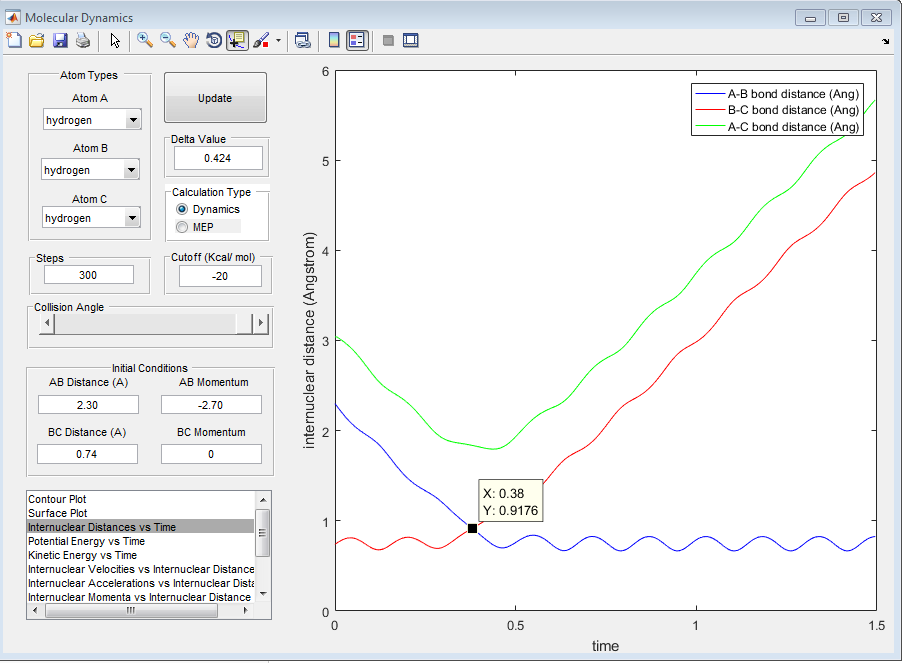Insert a colorbar from the toolbar
This screenshot has width=902, height=663.
(334, 41)
